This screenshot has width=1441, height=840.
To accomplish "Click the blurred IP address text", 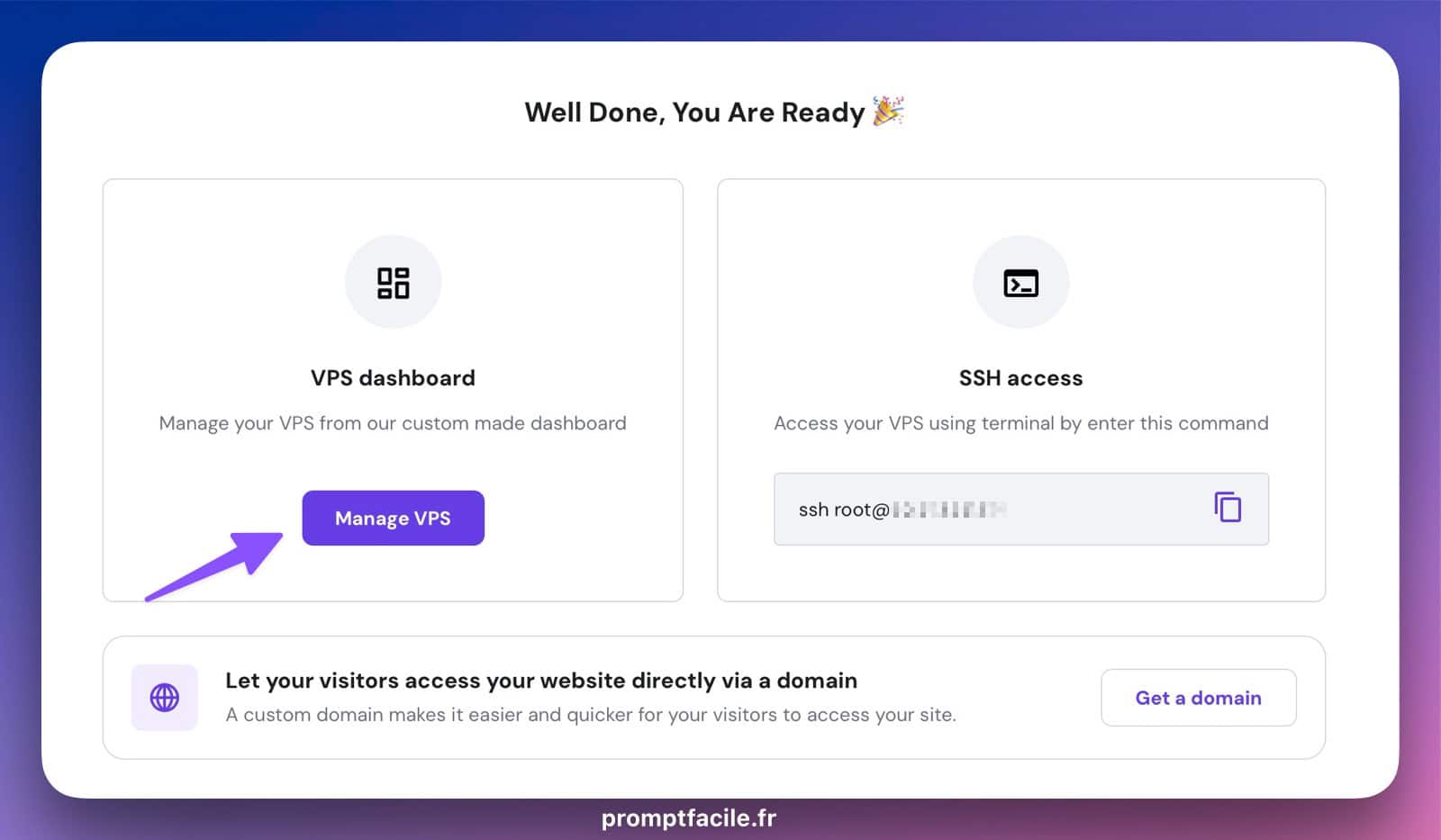I will click(x=949, y=510).
